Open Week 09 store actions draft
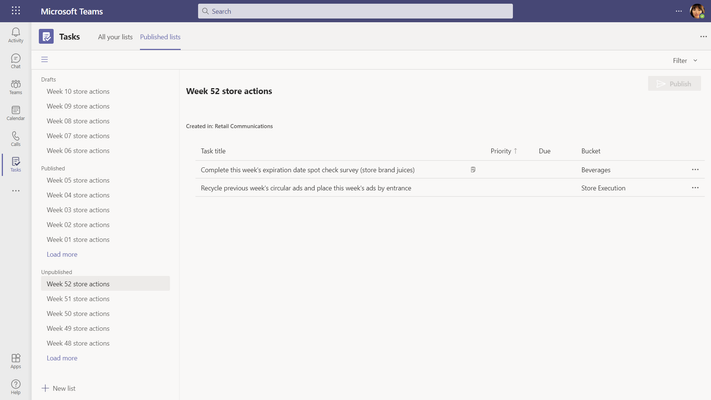711x400 pixels. pyautogui.click(x=78, y=106)
